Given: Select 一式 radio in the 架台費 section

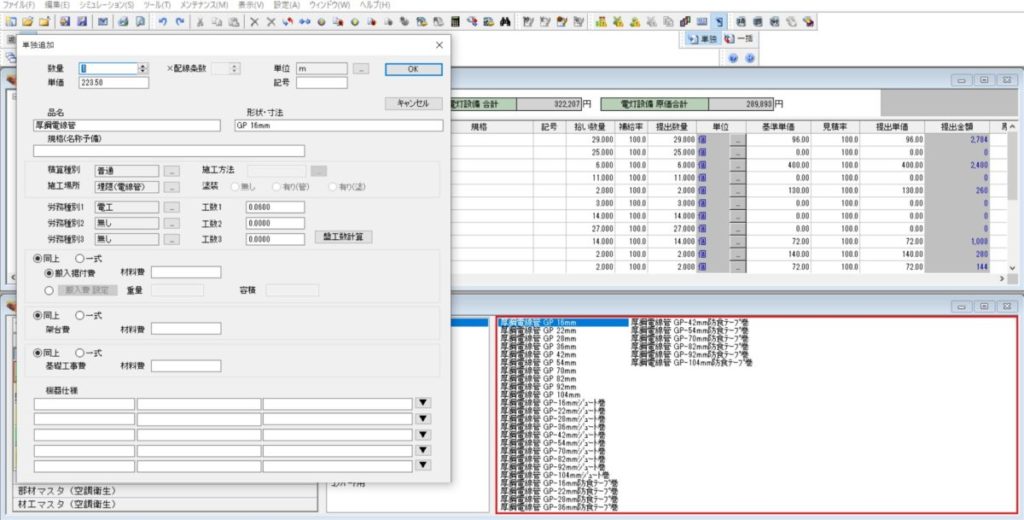Looking at the screenshot, I should (80, 314).
